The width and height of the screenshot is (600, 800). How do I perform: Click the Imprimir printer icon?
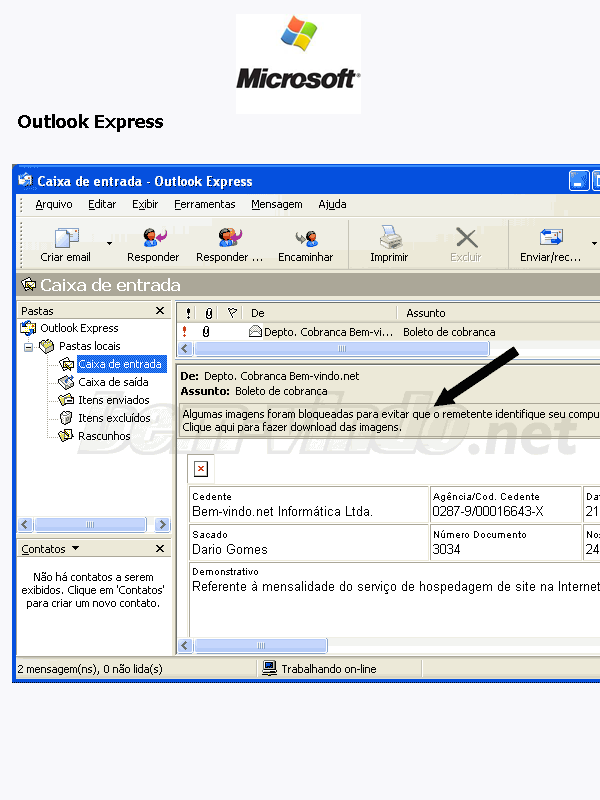click(390, 237)
